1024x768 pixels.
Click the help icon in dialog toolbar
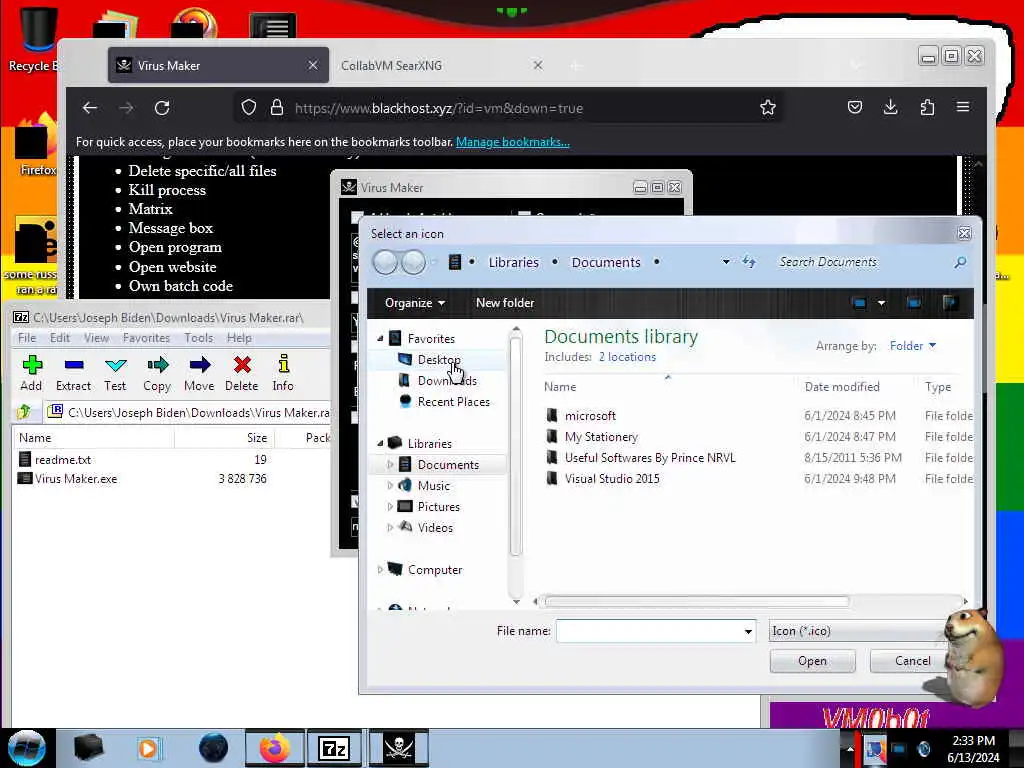[x=950, y=302]
